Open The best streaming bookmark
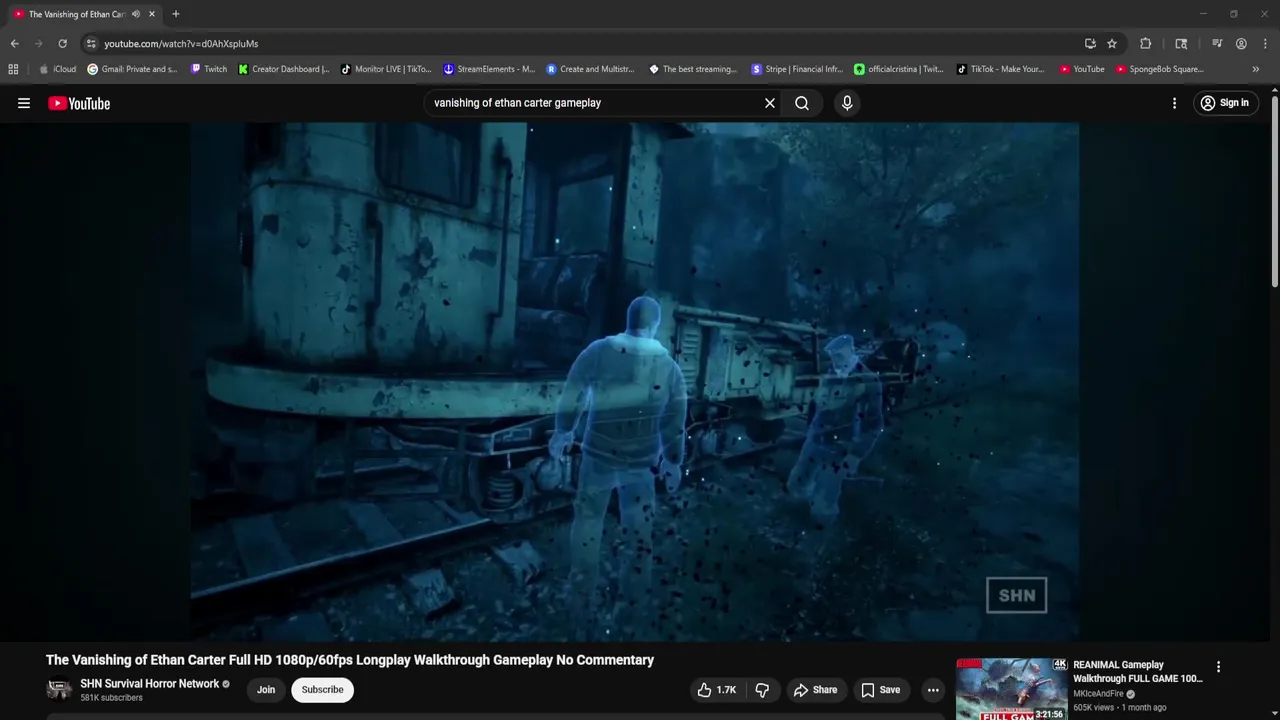Viewport: 1280px width, 720px height. [x=693, y=69]
